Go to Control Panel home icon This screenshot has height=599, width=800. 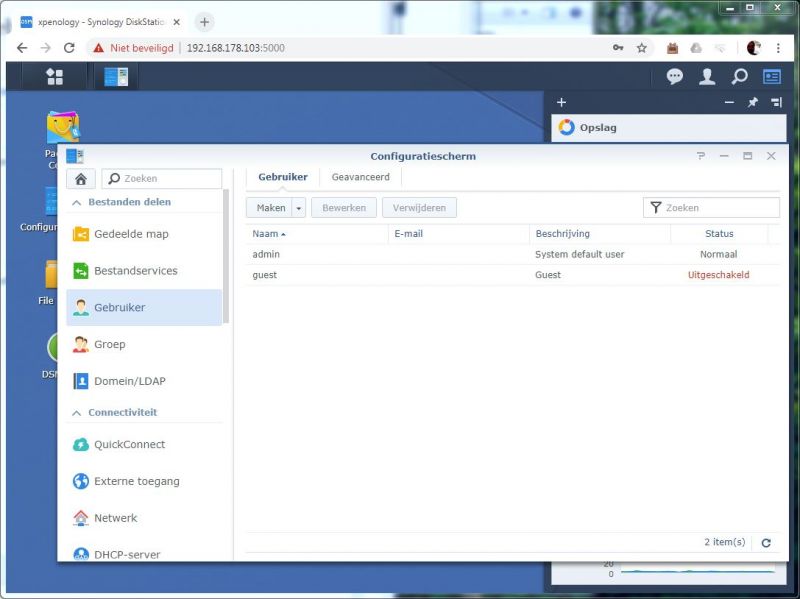point(81,179)
